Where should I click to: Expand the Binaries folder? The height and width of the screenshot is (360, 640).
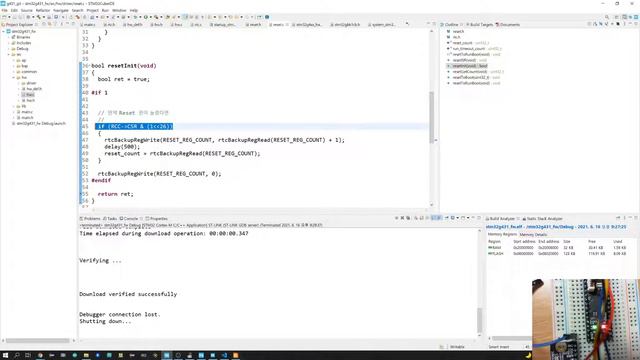(9, 37)
